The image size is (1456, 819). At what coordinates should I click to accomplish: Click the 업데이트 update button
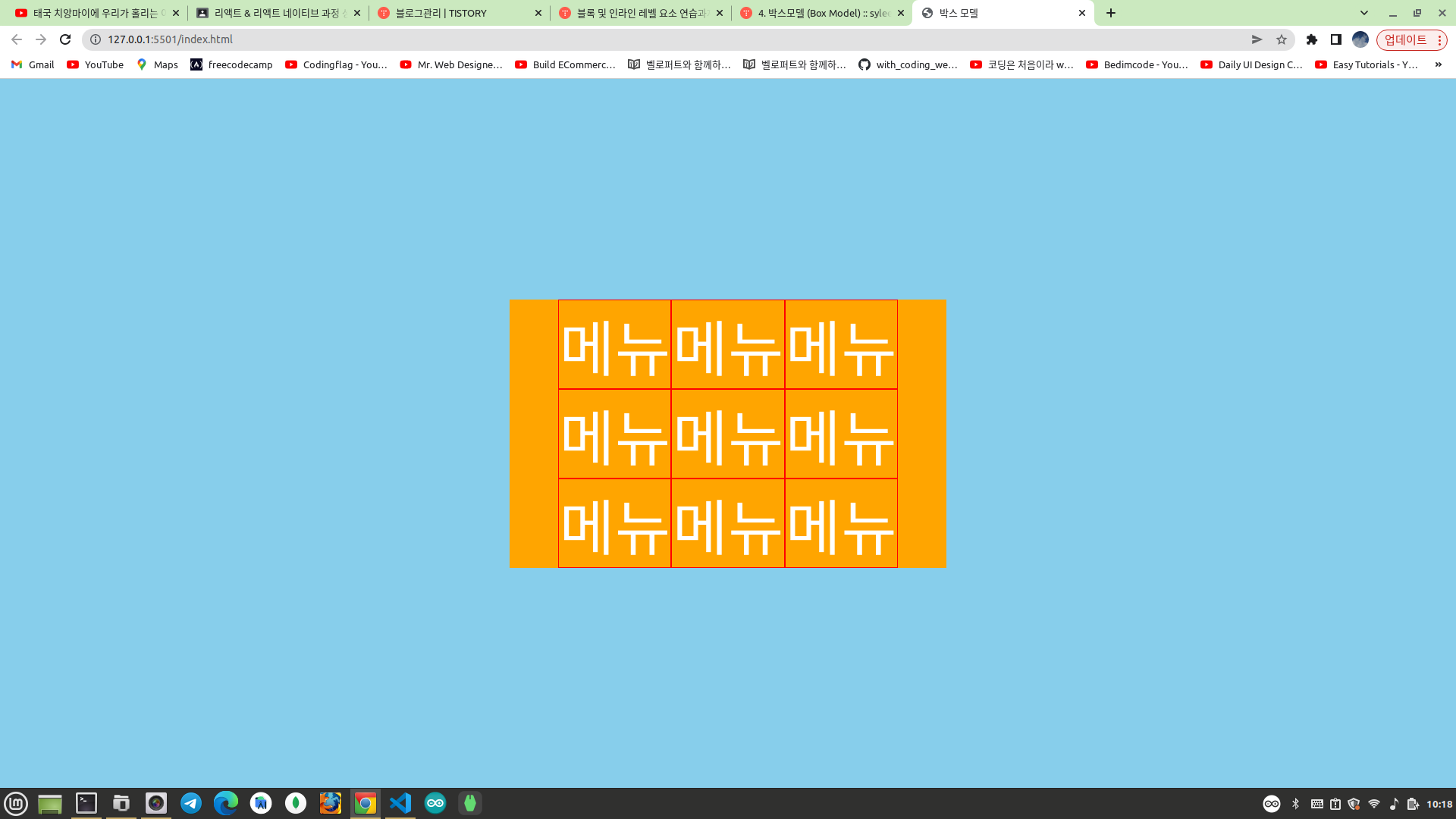click(x=1405, y=39)
